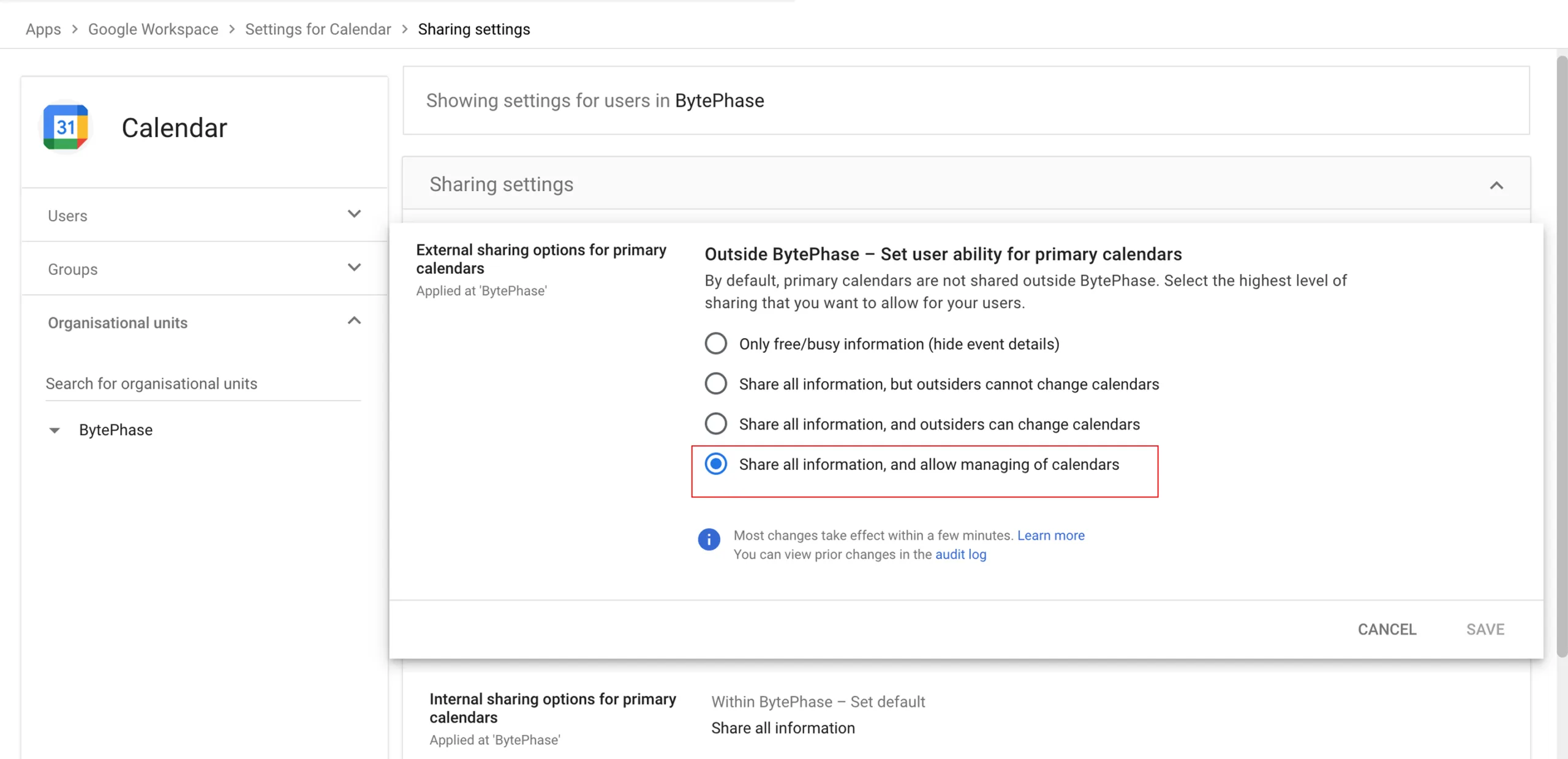Select "Share all information, but outsiders cannot change calendars"
This screenshot has width=1568, height=759.
715,383
